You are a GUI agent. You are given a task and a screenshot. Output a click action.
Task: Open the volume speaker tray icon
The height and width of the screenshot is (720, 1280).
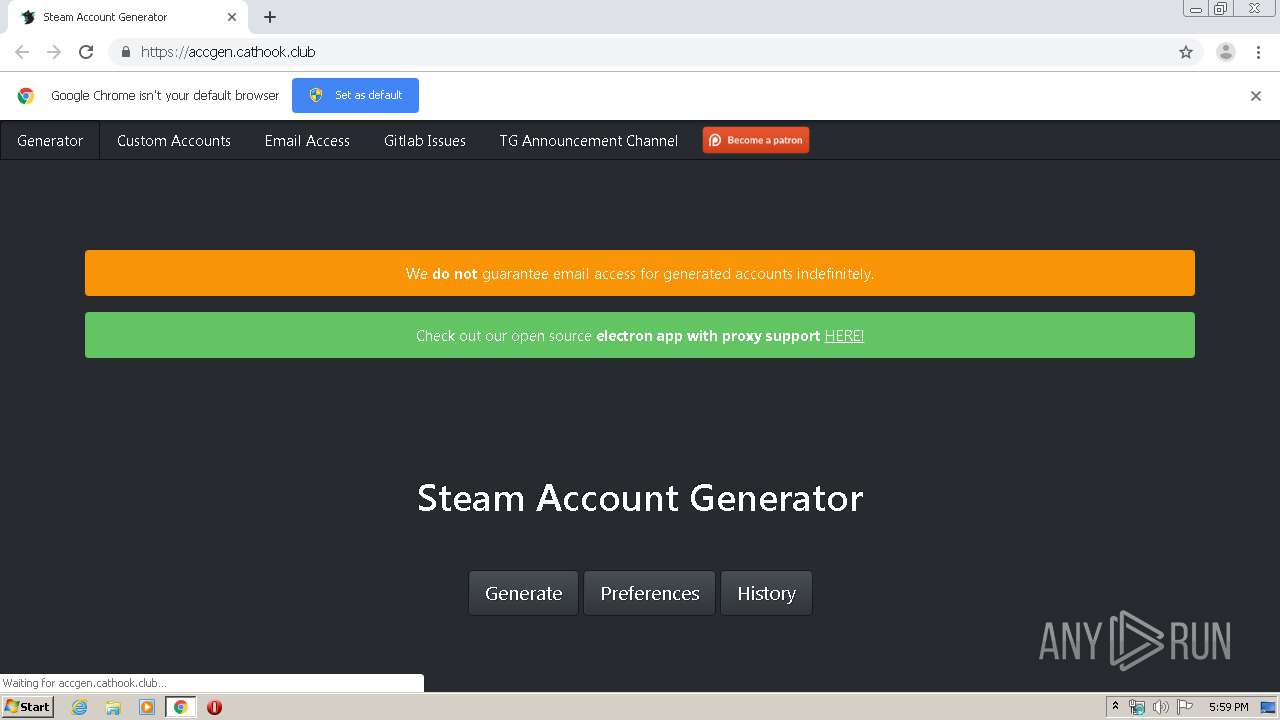[1160, 707]
